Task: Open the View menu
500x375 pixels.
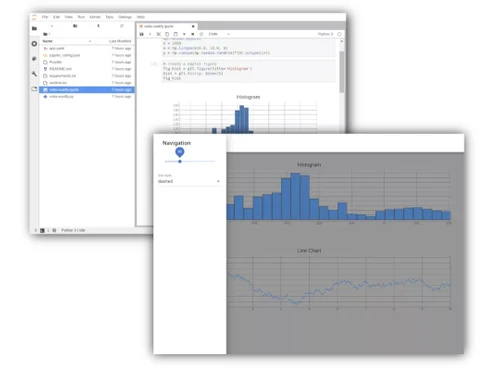Action: 69,17
